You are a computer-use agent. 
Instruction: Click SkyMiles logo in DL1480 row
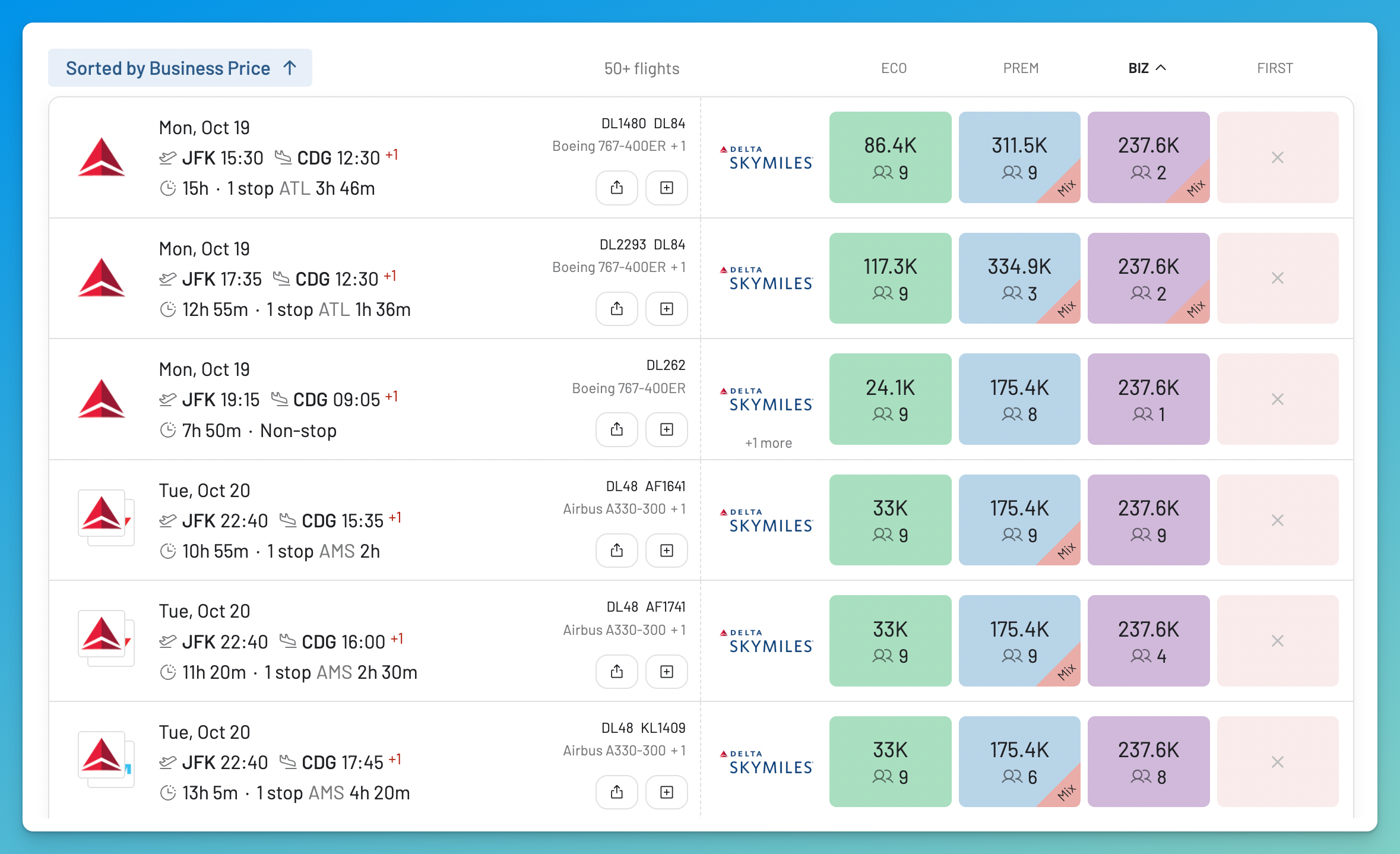pyautogui.click(x=766, y=158)
